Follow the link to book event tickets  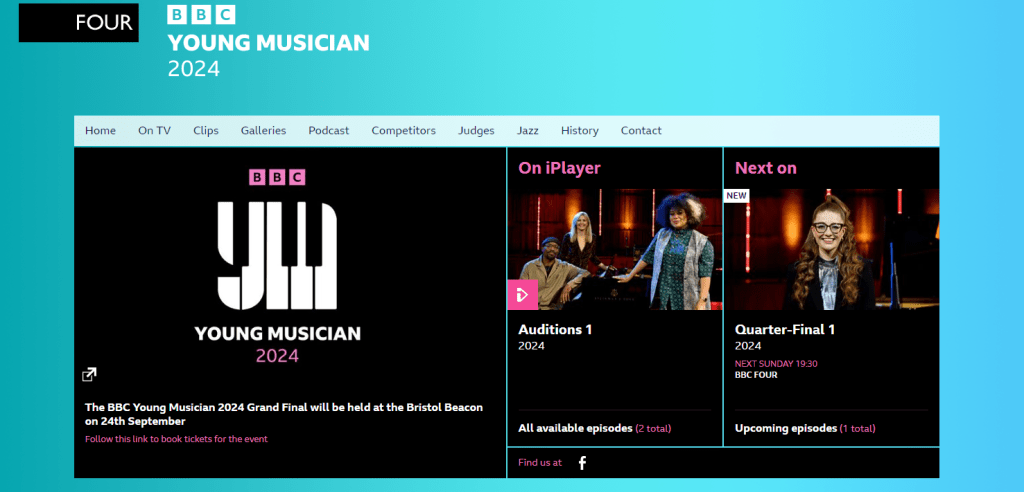coord(176,439)
